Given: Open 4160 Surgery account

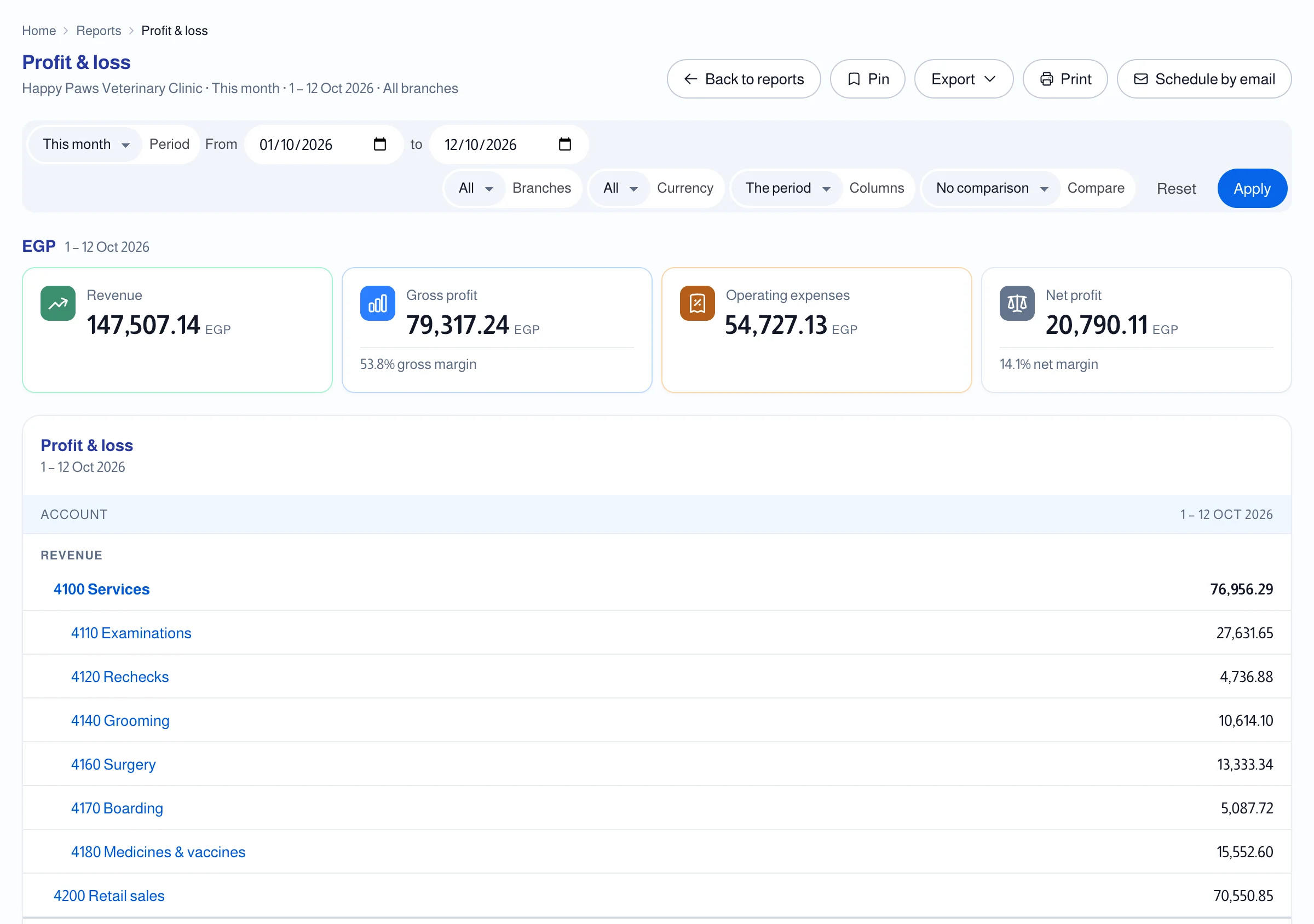Looking at the screenshot, I should [113, 764].
